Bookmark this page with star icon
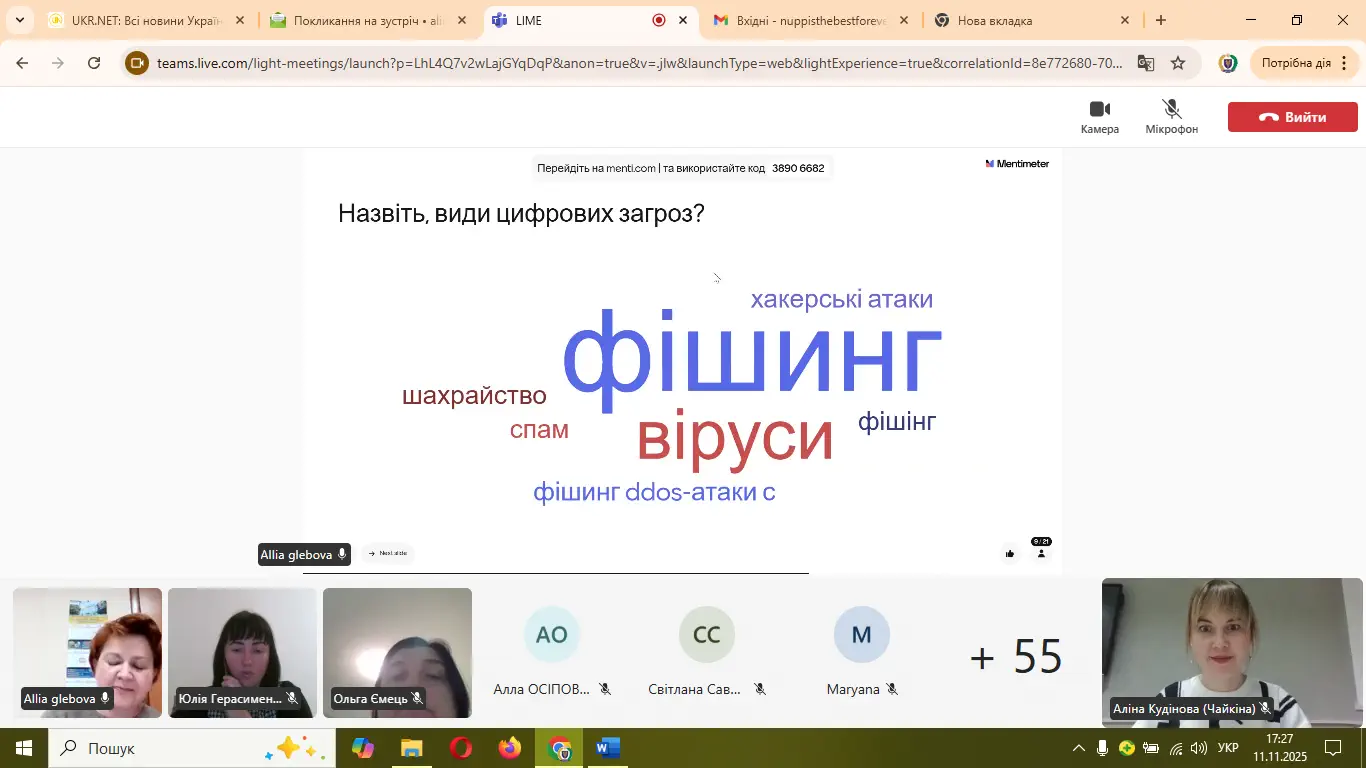 pos(1178,63)
